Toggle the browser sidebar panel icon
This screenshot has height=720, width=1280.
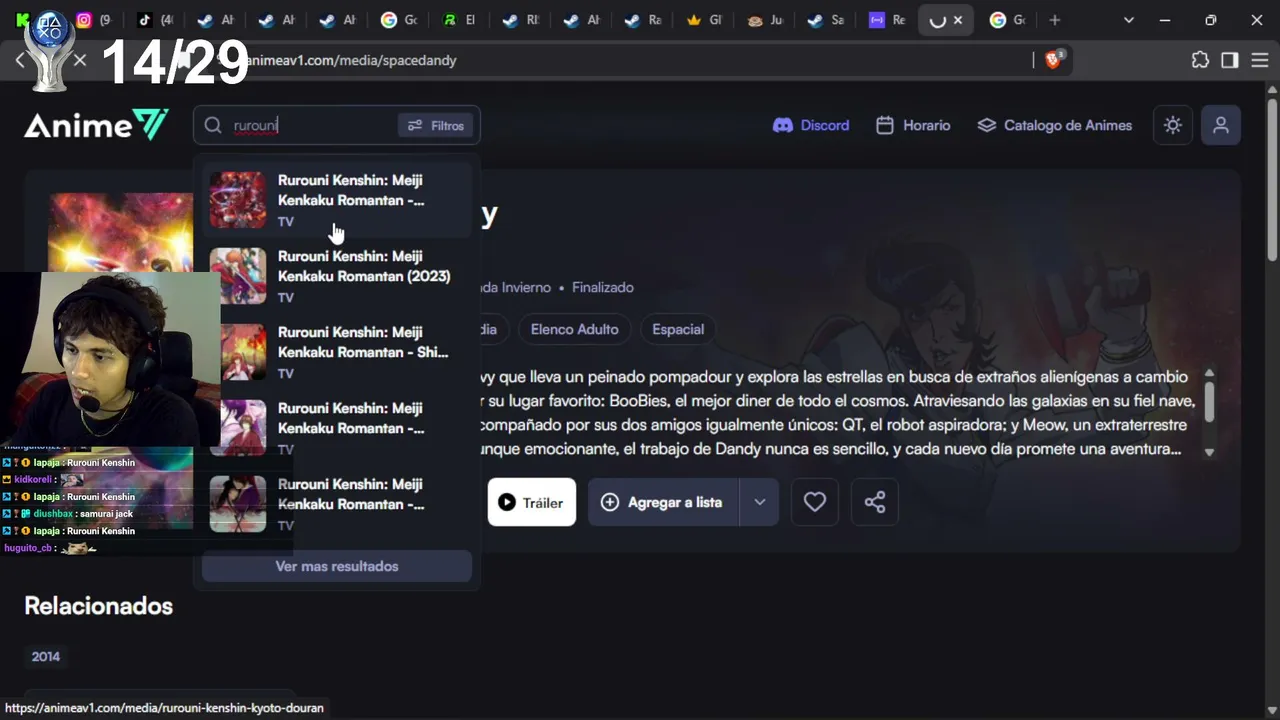click(x=1230, y=60)
